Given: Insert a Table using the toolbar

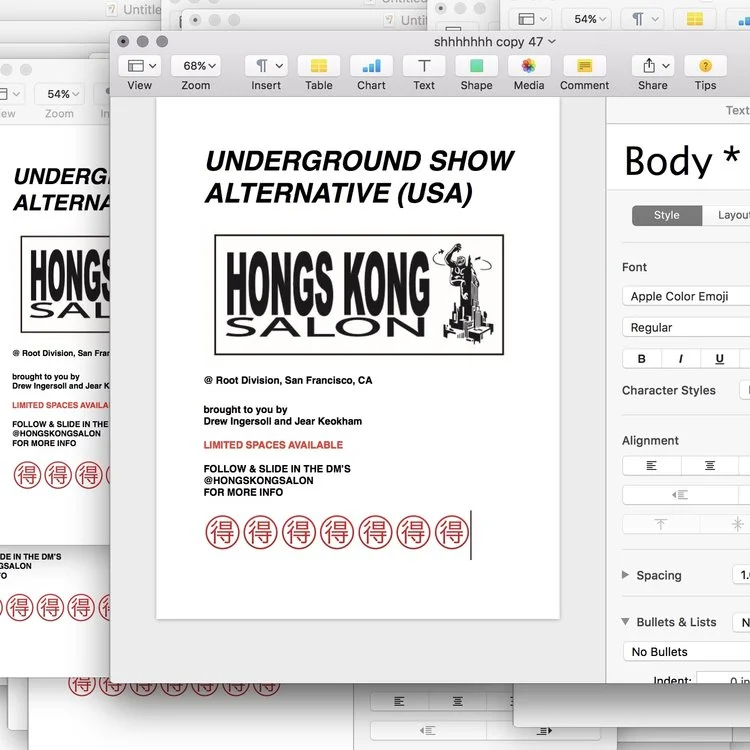Looking at the screenshot, I should click(x=319, y=66).
